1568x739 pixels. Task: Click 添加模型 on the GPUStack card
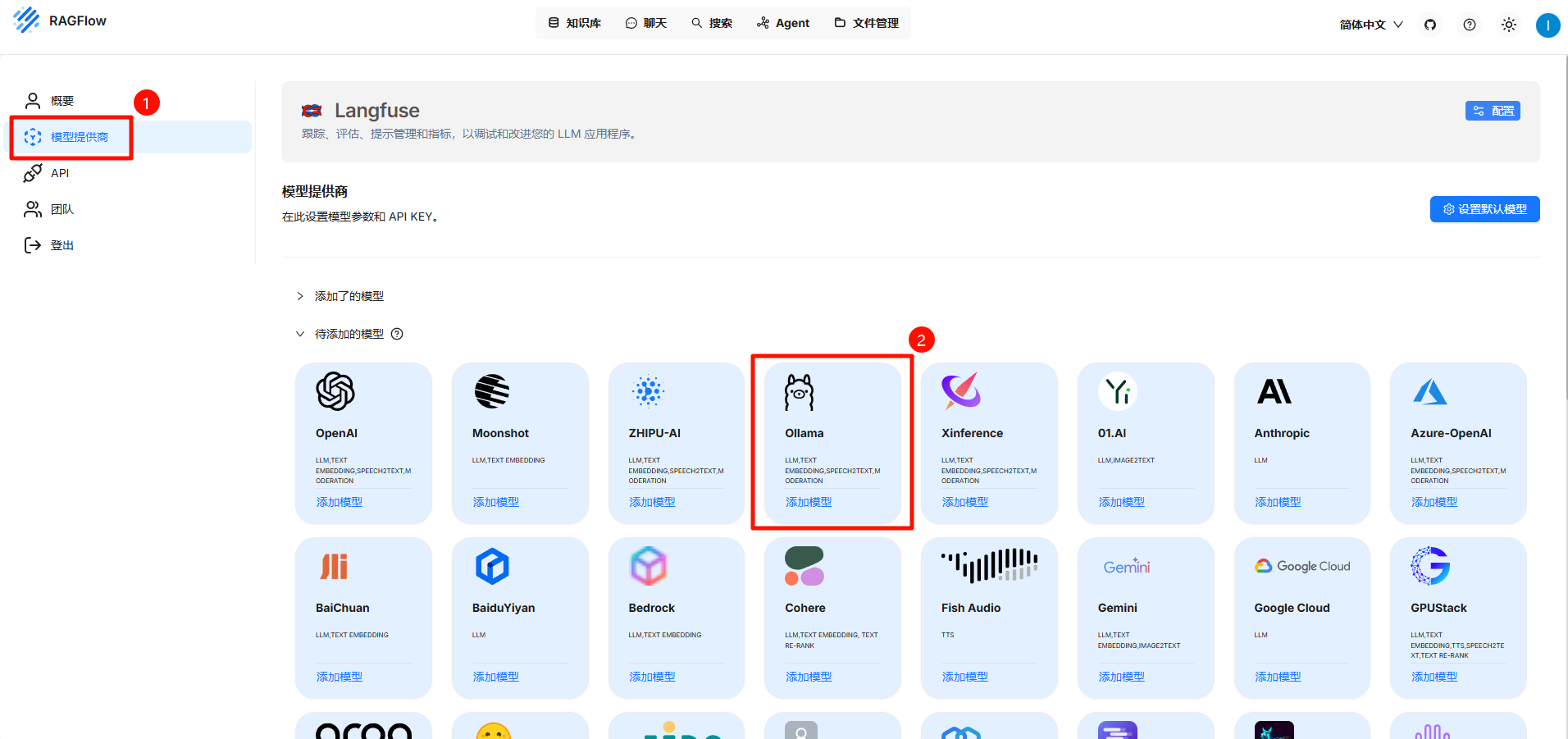coord(1434,677)
